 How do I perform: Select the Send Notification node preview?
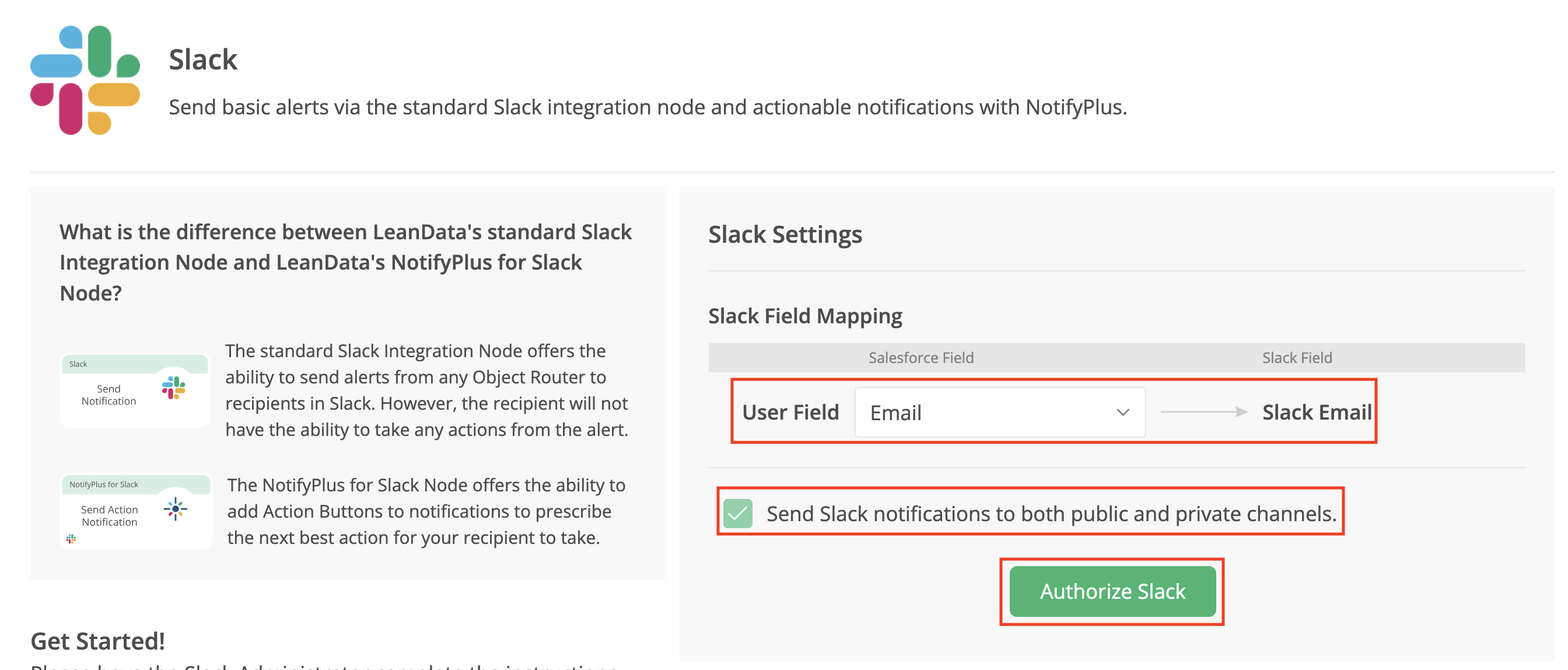click(x=135, y=390)
